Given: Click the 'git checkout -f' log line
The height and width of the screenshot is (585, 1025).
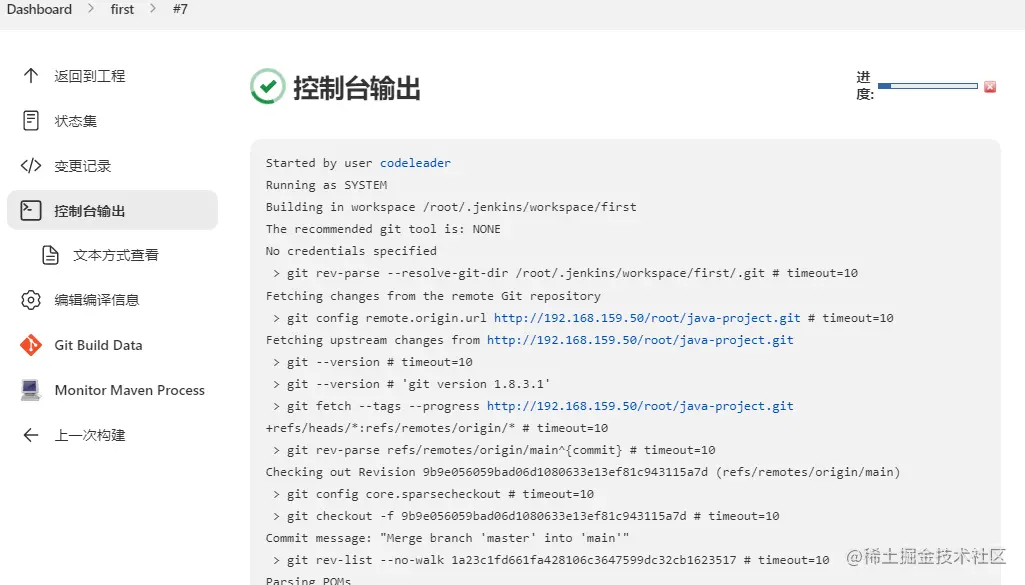Looking at the screenshot, I should point(526,516).
